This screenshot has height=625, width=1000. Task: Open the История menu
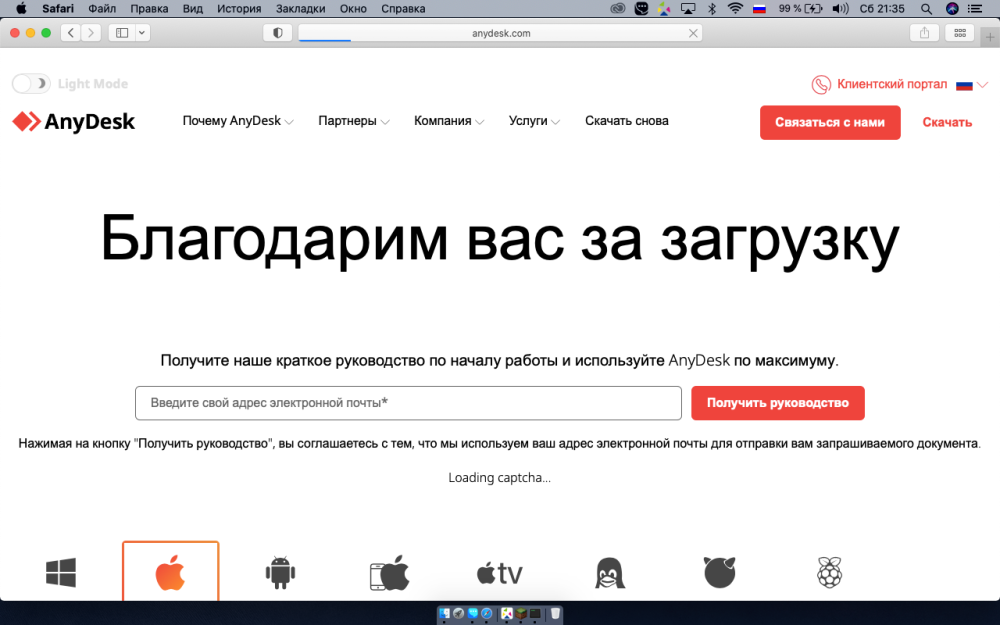pos(239,9)
